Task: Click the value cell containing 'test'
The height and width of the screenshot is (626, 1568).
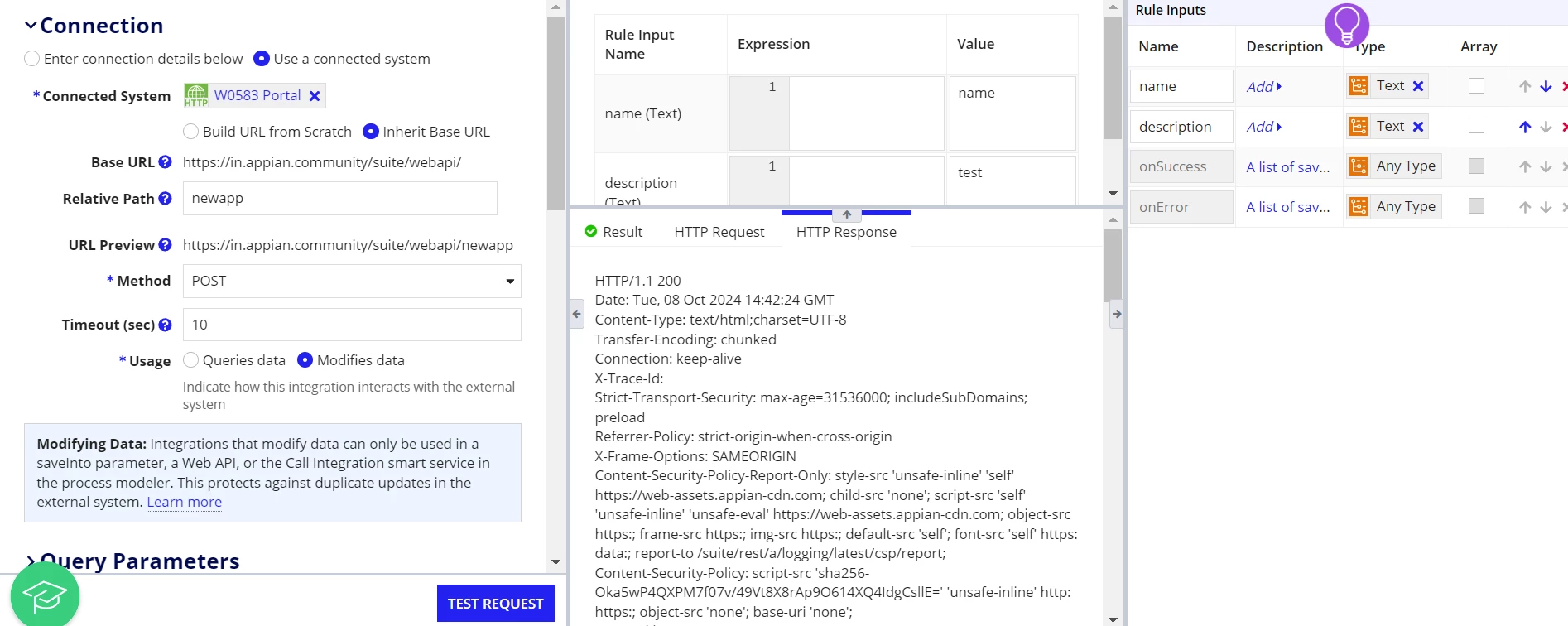Action: (1012, 180)
